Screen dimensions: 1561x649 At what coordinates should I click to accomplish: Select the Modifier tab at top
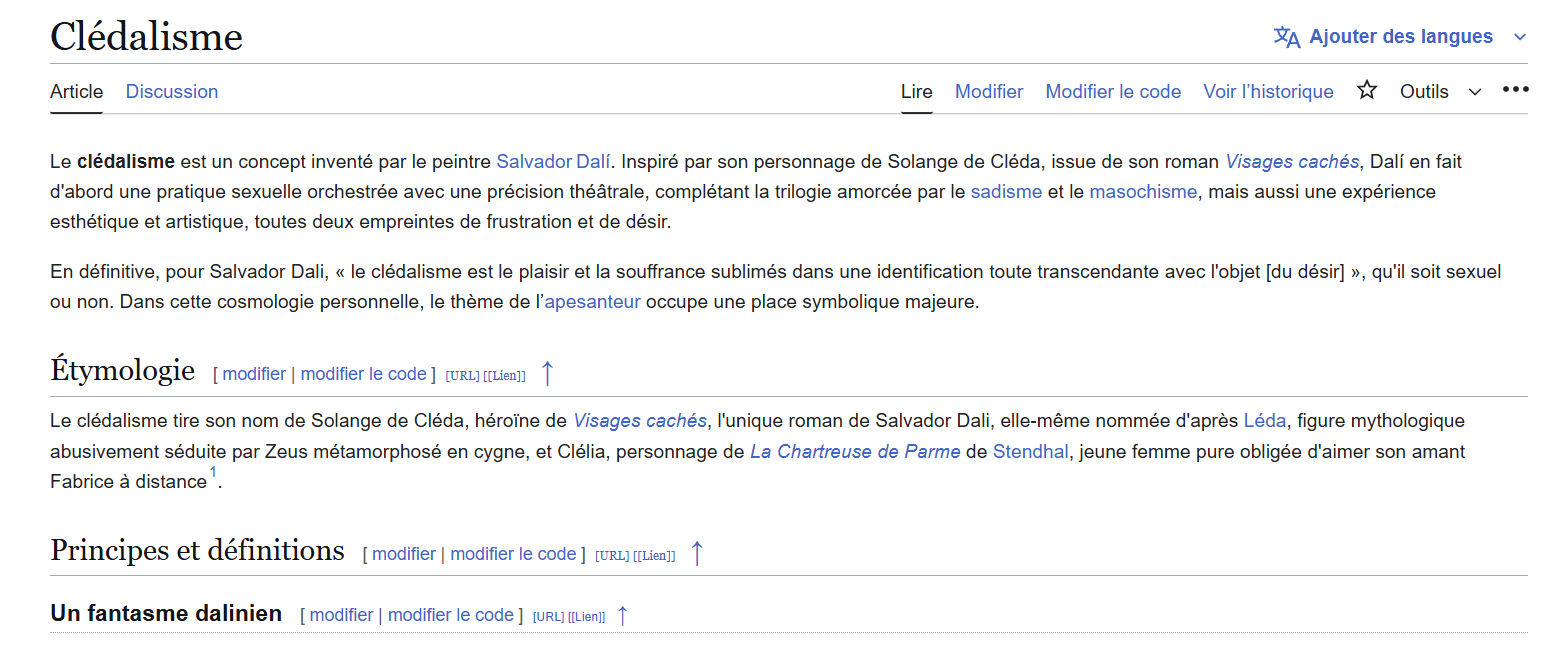tap(989, 92)
